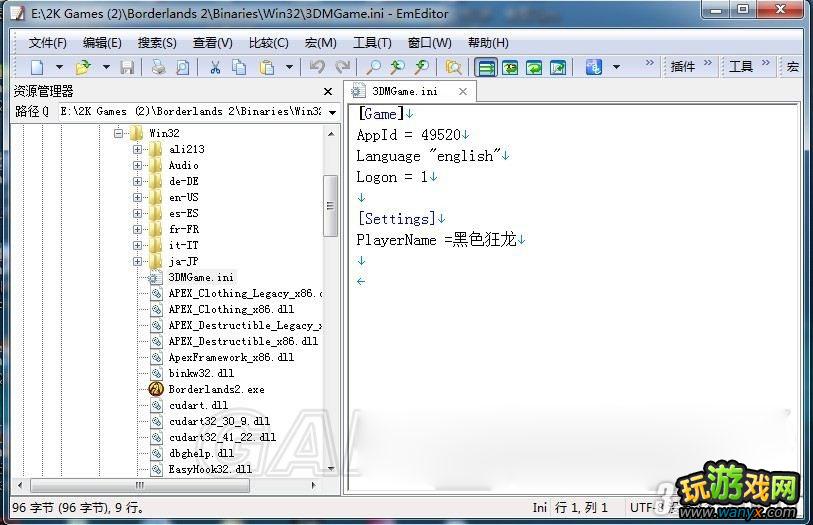
Task: Collapse the Win32 folder node
Action: (119, 133)
